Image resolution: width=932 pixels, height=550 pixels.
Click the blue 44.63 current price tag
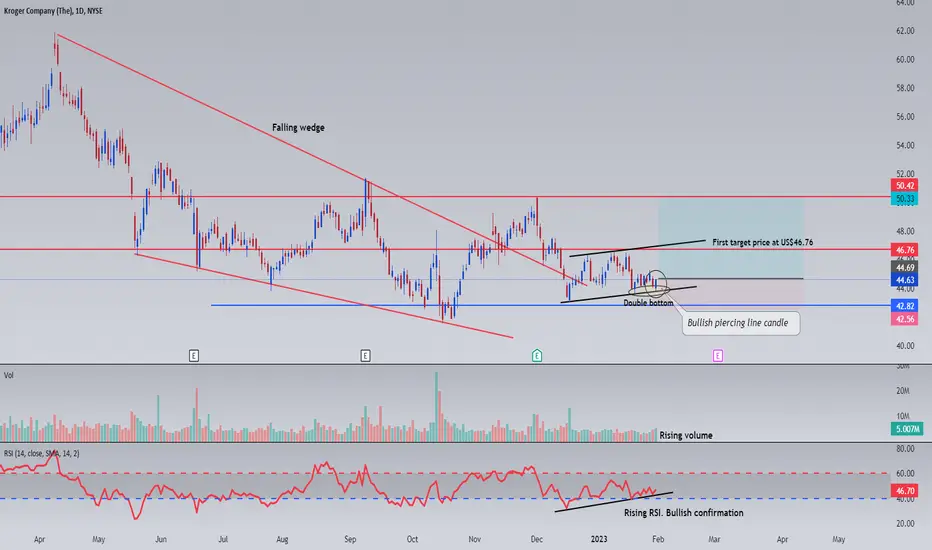(x=904, y=279)
